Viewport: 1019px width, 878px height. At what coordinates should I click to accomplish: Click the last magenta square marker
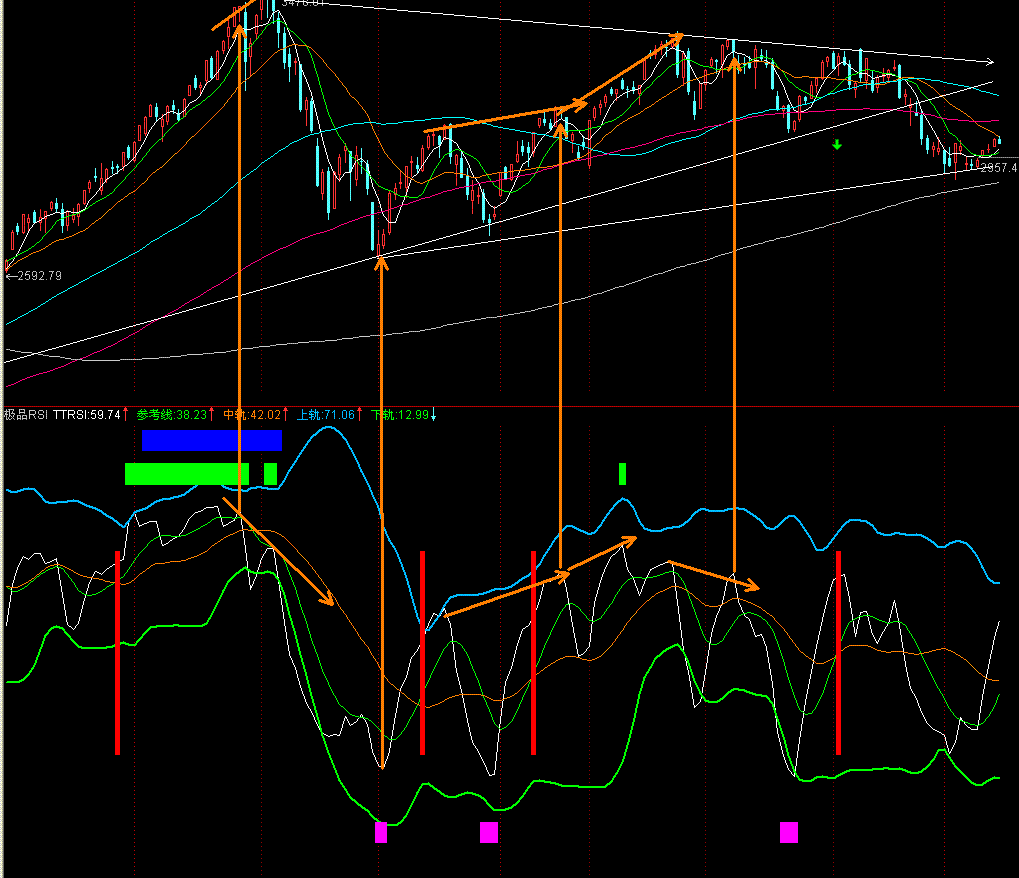pyautogui.click(x=789, y=833)
